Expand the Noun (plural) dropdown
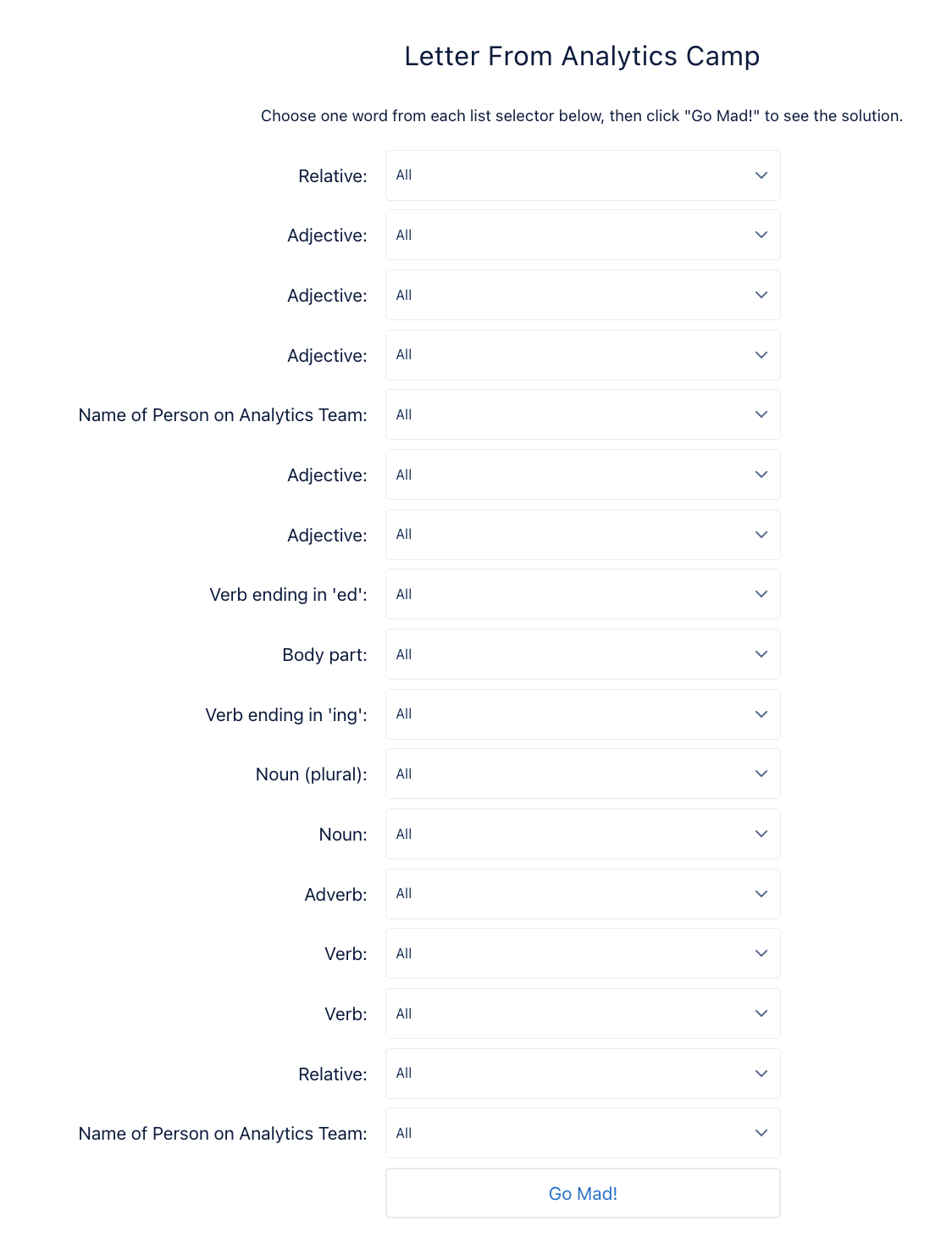952x1249 pixels. [x=582, y=774]
